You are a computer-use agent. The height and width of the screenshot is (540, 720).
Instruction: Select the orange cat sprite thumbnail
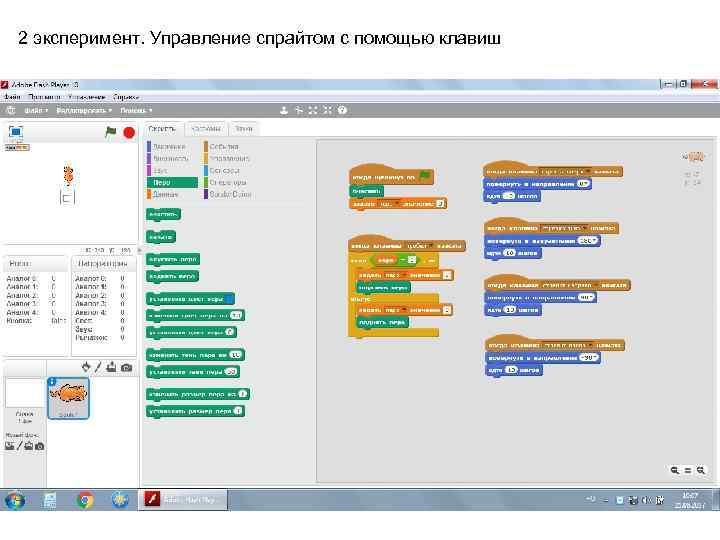click(x=68, y=398)
